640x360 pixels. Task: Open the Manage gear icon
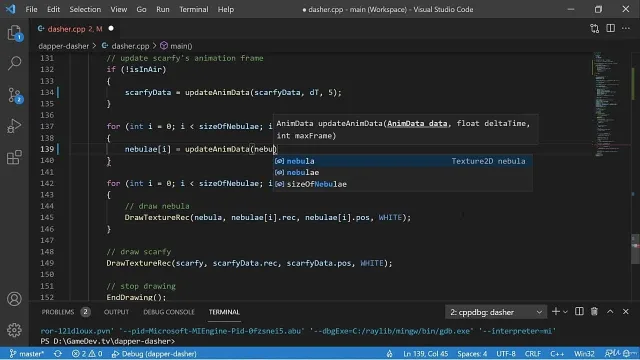click(x=14, y=330)
